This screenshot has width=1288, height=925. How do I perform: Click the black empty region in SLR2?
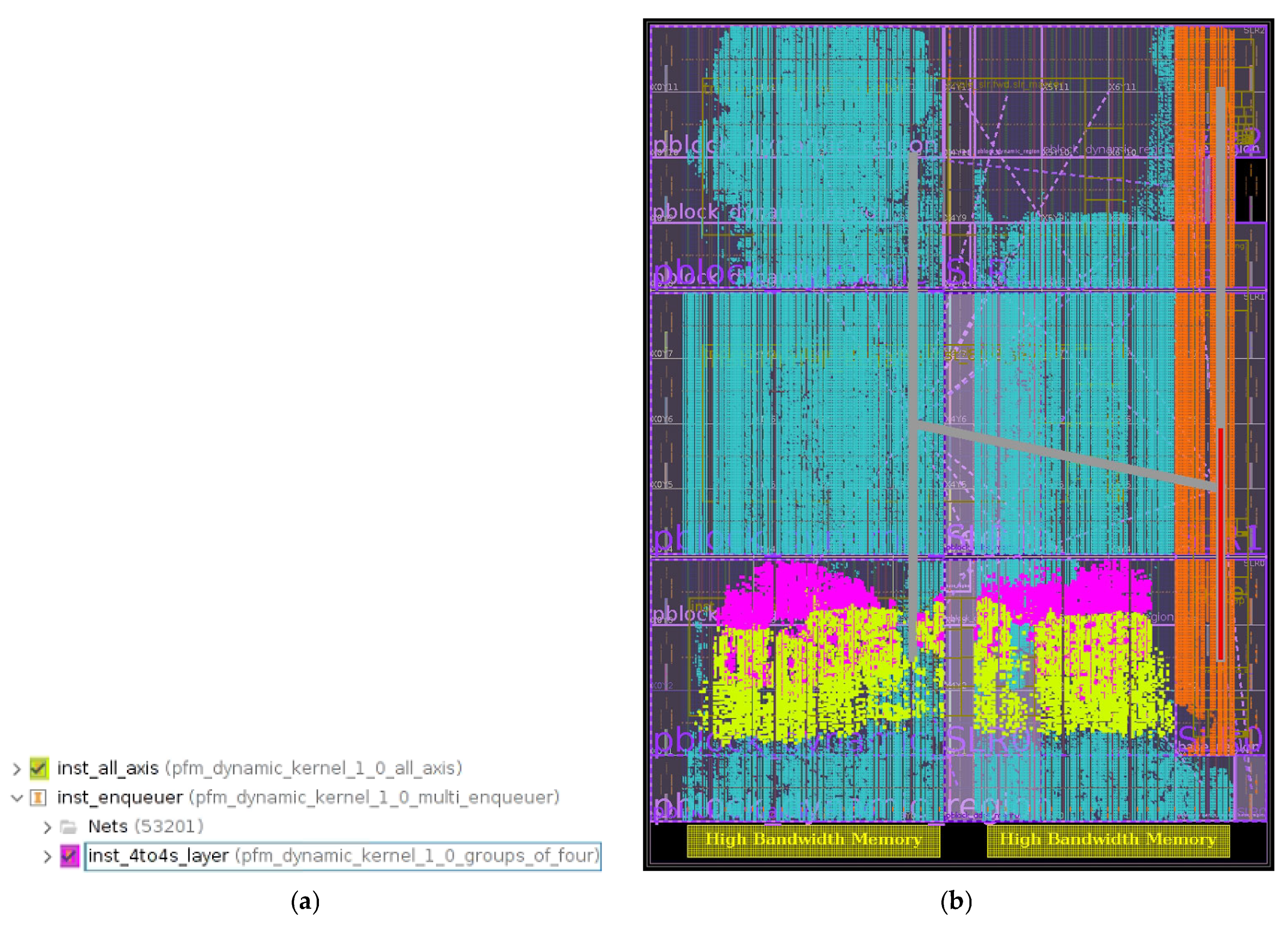click(x=1250, y=190)
